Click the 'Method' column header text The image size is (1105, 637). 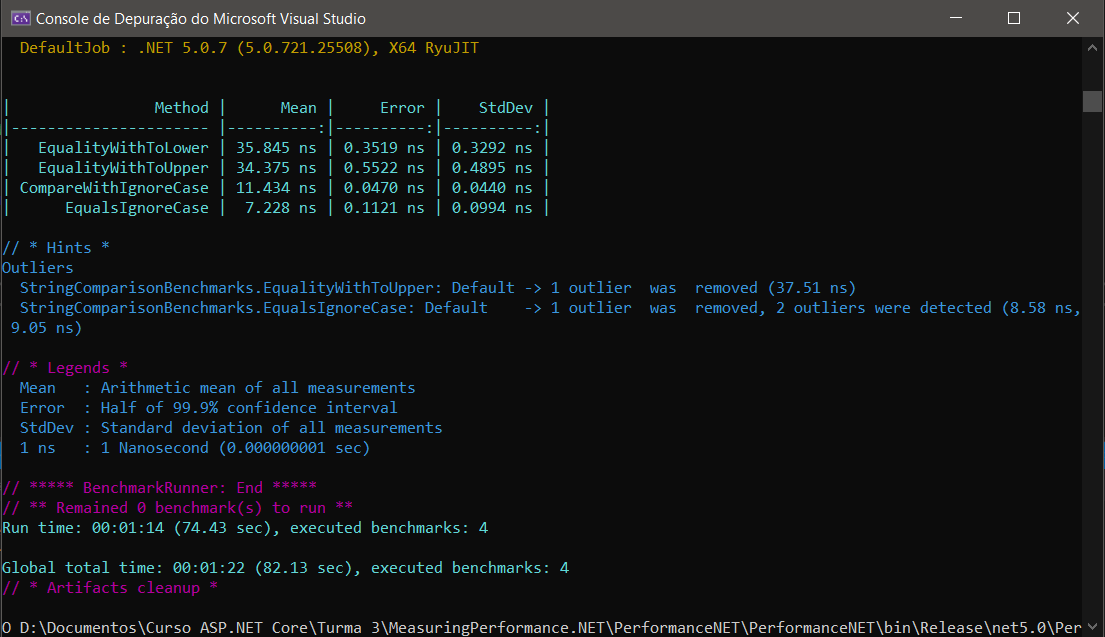pos(182,108)
